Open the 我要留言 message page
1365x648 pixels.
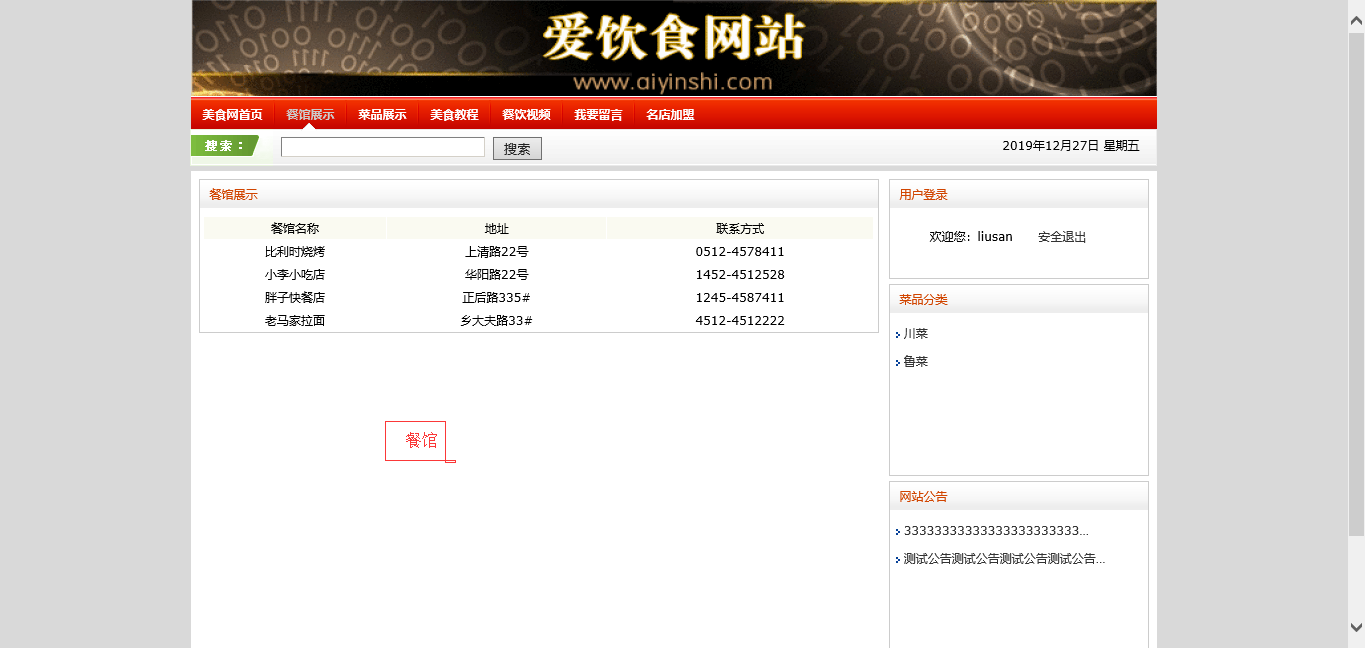coord(598,115)
